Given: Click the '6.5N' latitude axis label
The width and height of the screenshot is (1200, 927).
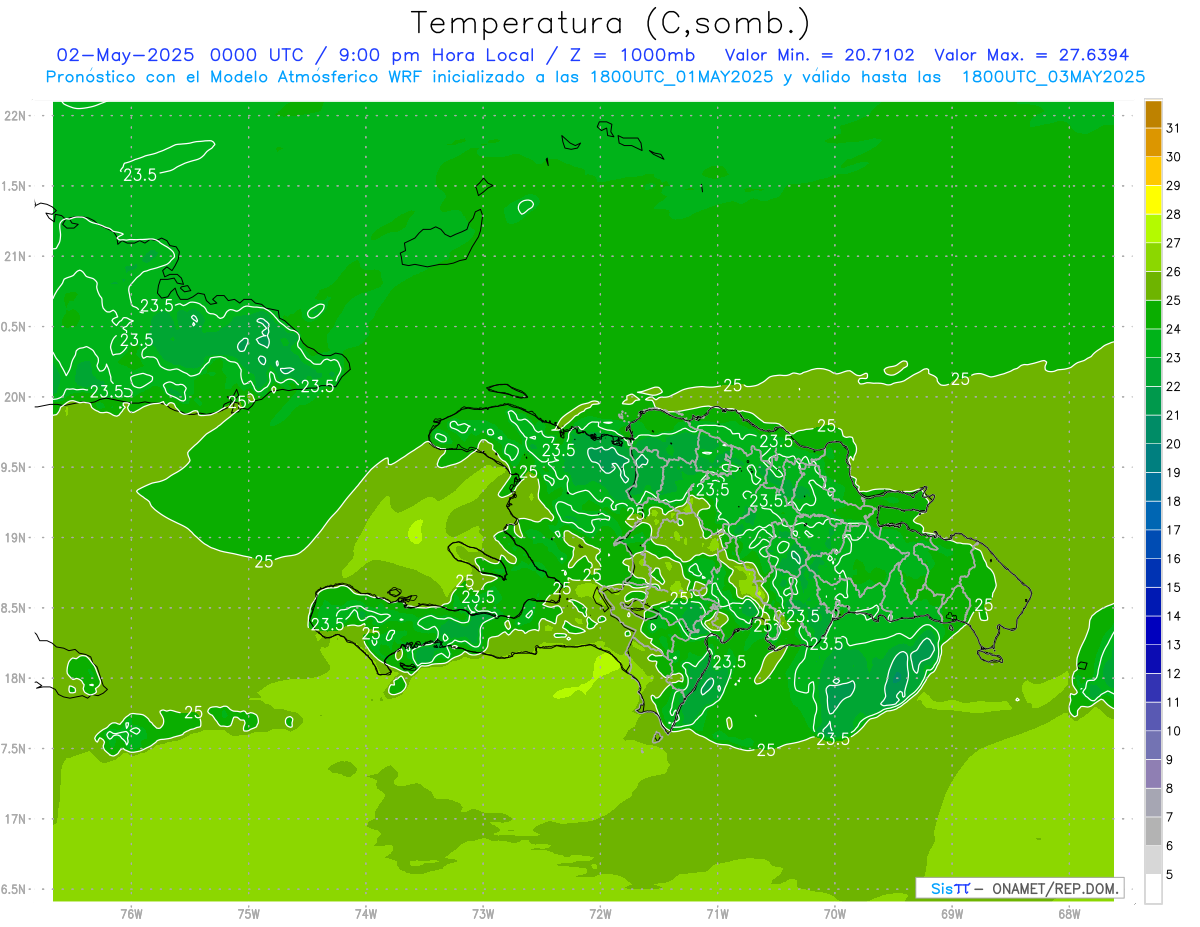Looking at the screenshot, I should coord(15,889).
